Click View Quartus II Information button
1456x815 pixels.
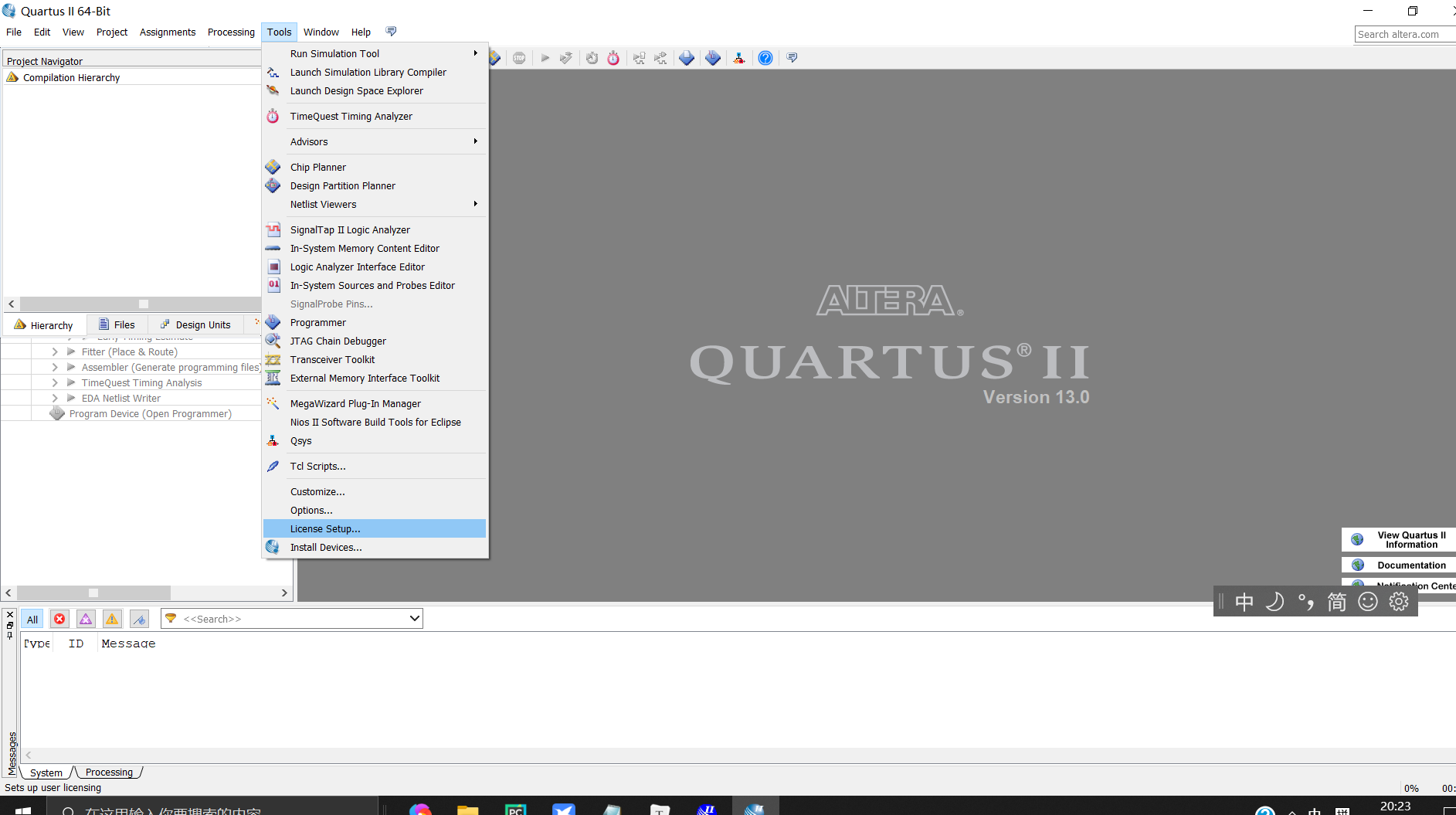(1399, 540)
